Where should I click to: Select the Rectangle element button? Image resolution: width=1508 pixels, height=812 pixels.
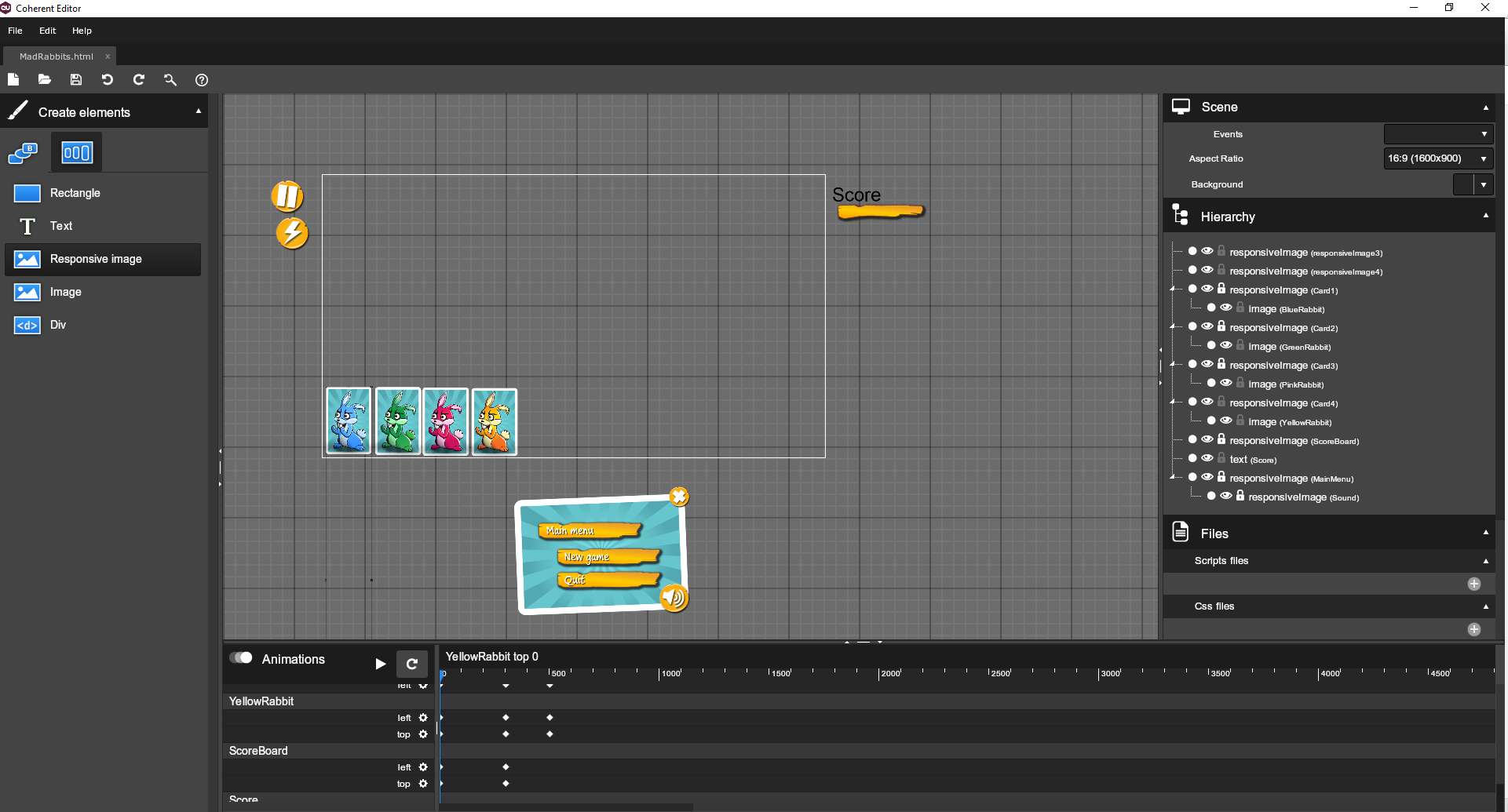pyautogui.click(x=75, y=193)
